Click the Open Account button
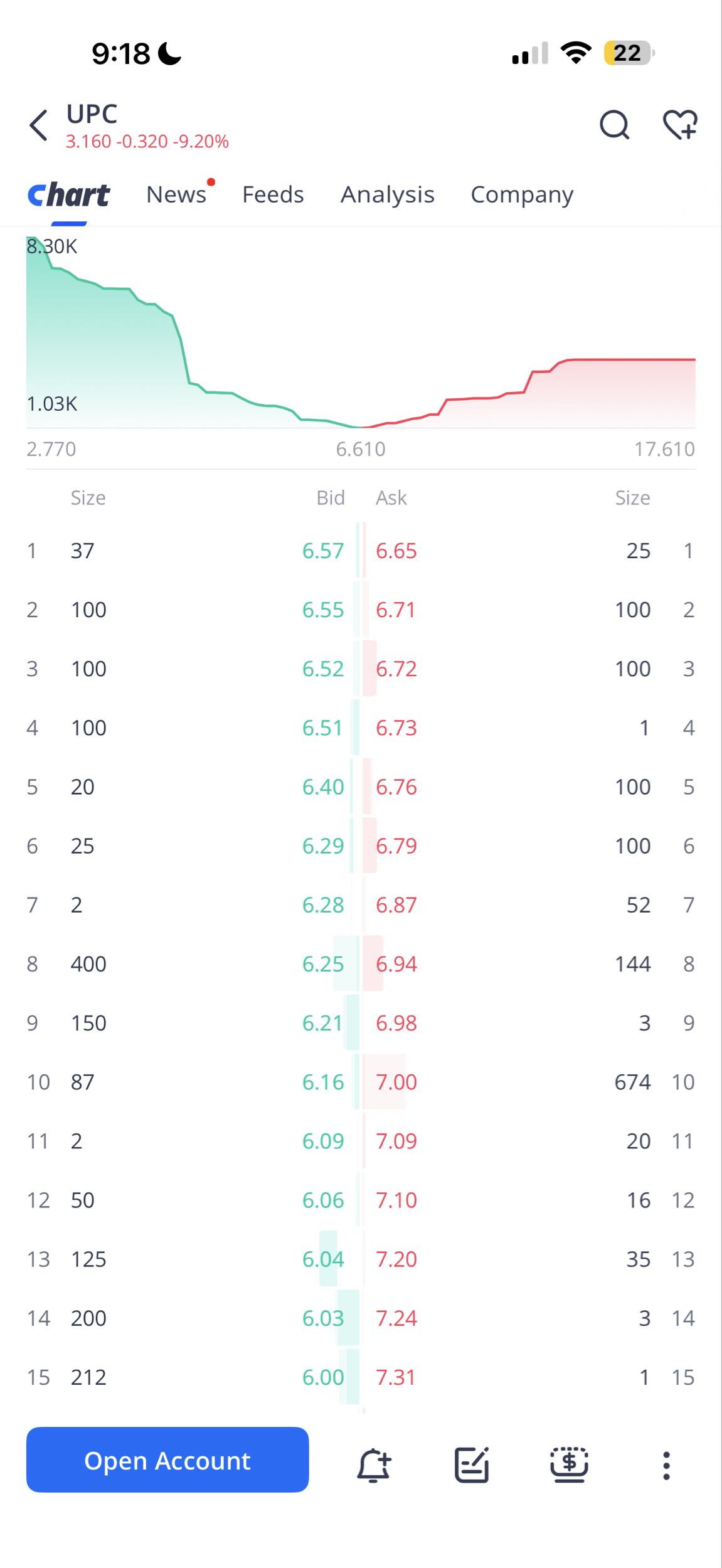Screen dimensions: 722x1568 pyautogui.click(x=167, y=1459)
